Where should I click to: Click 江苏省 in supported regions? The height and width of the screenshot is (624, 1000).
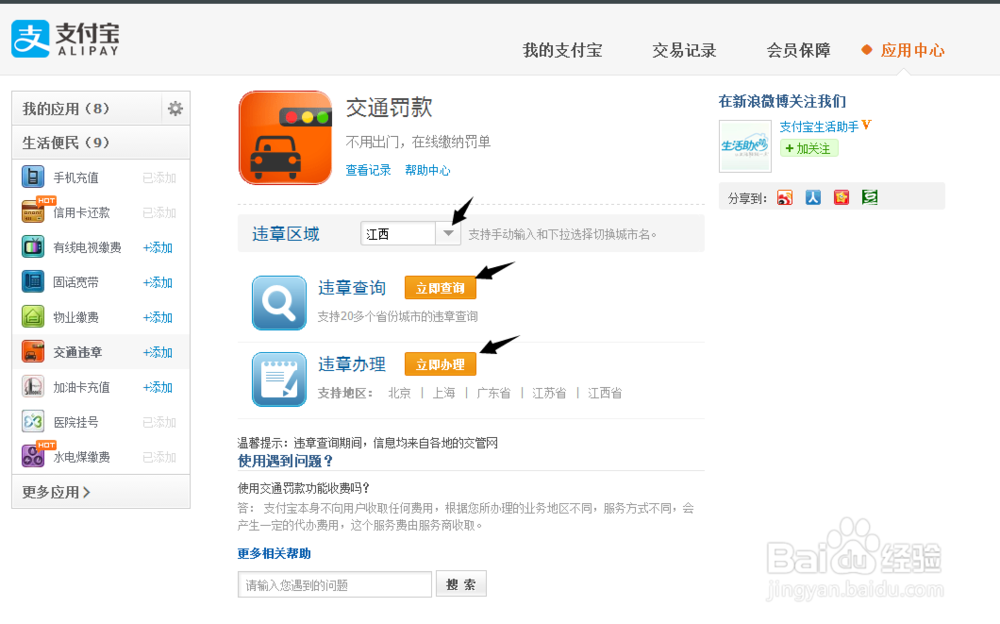[x=549, y=393]
